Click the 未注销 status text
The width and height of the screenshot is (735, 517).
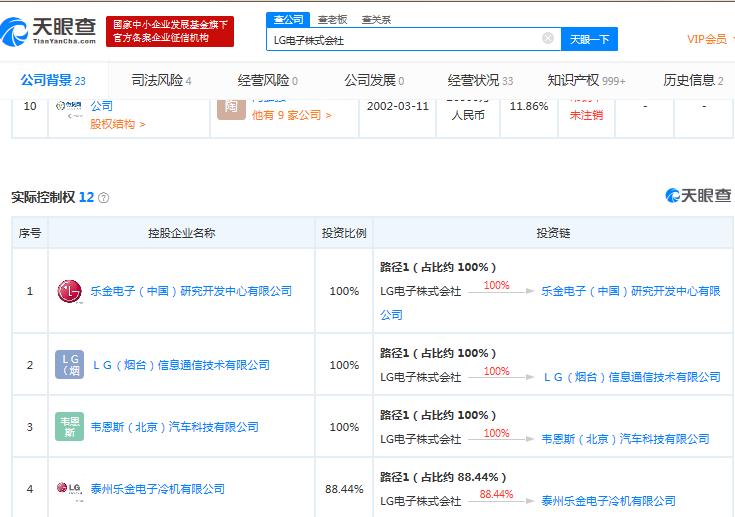(x=586, y=115)
